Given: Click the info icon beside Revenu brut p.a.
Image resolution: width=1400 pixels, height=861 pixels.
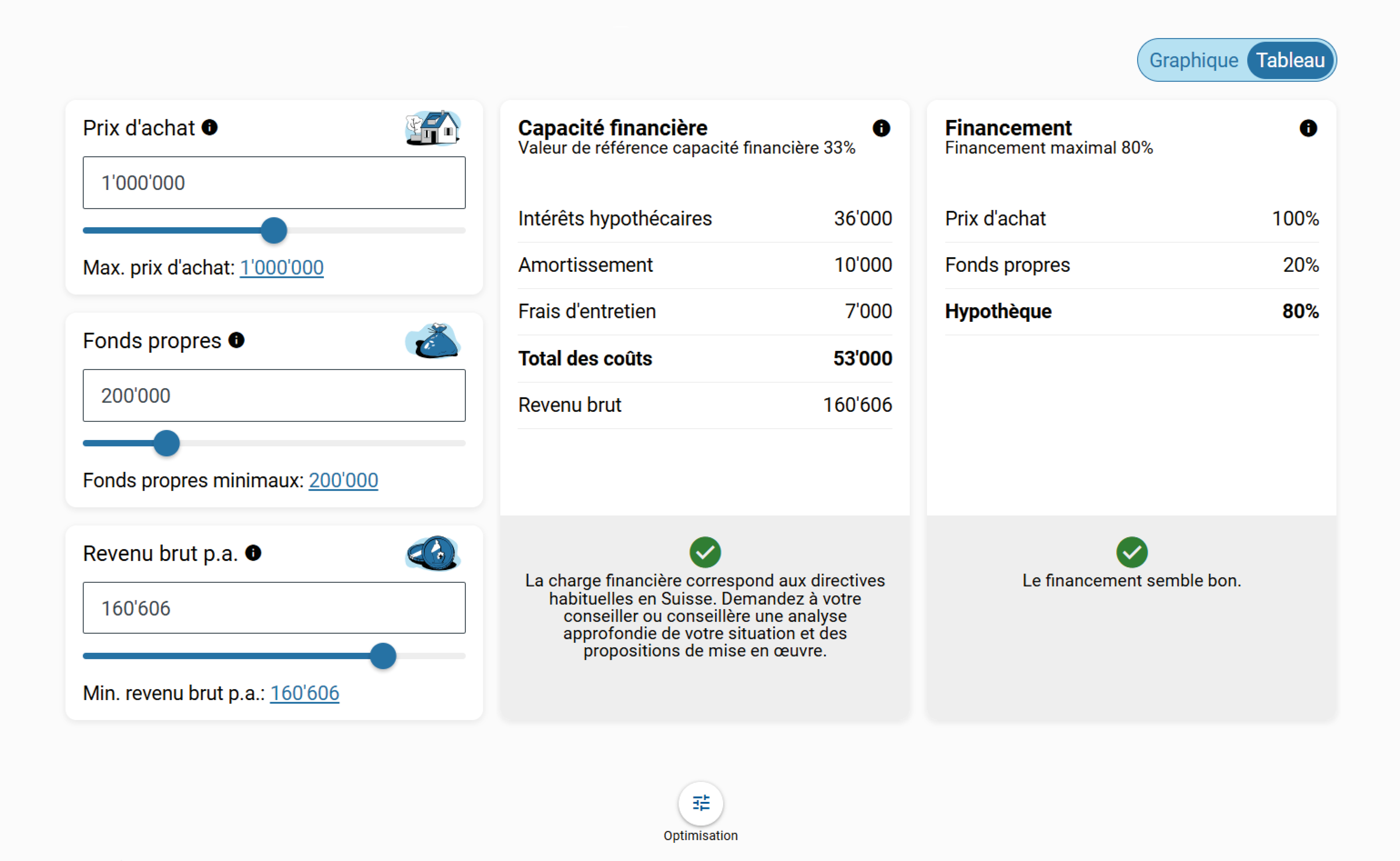Looking at the screenshot, I should tap(254, 552).
